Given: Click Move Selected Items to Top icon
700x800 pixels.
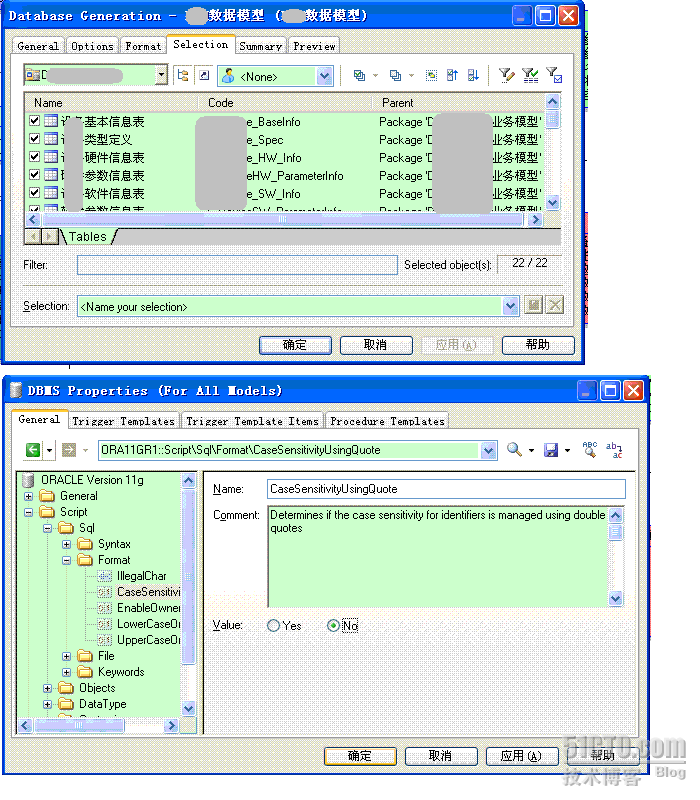Looking at the screenshot, I should pyautogui.click(x=452, y=76).
